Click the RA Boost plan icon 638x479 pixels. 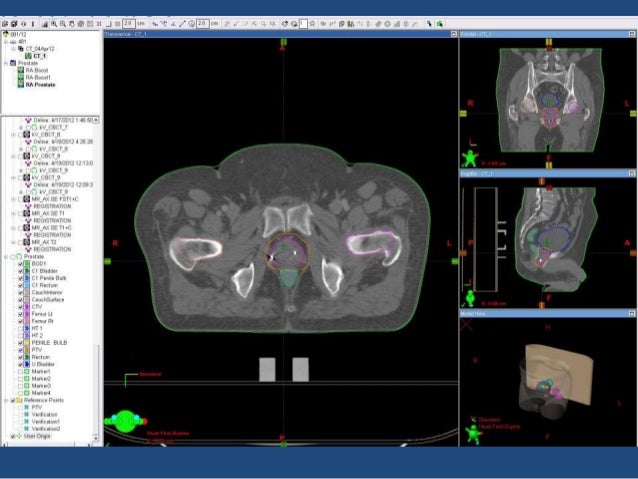(20, 70)
